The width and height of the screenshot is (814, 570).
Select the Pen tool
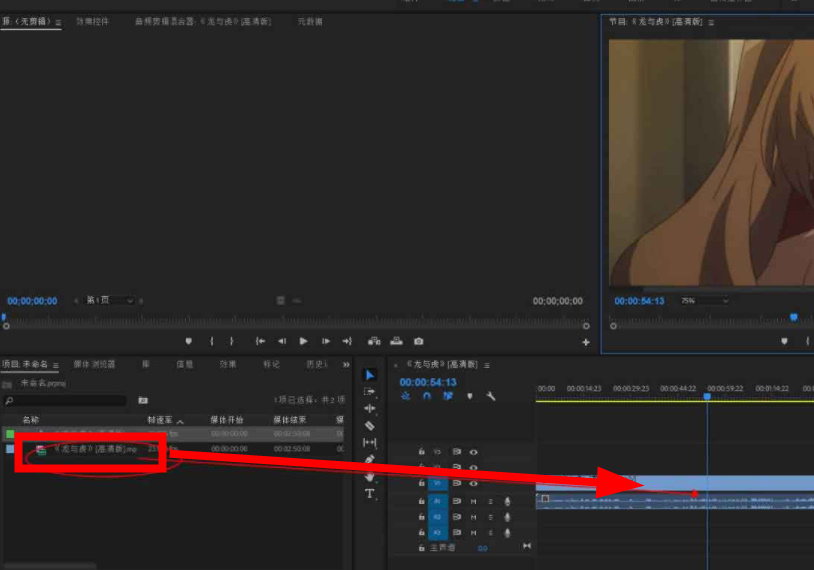pos(370,459)
